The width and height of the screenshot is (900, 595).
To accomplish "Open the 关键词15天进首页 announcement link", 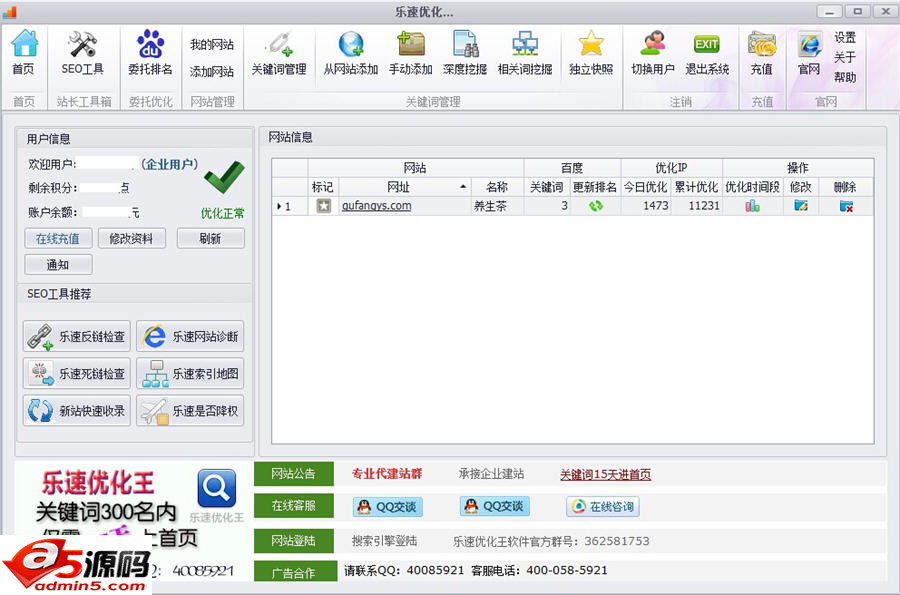I will (x=606, y=473).
